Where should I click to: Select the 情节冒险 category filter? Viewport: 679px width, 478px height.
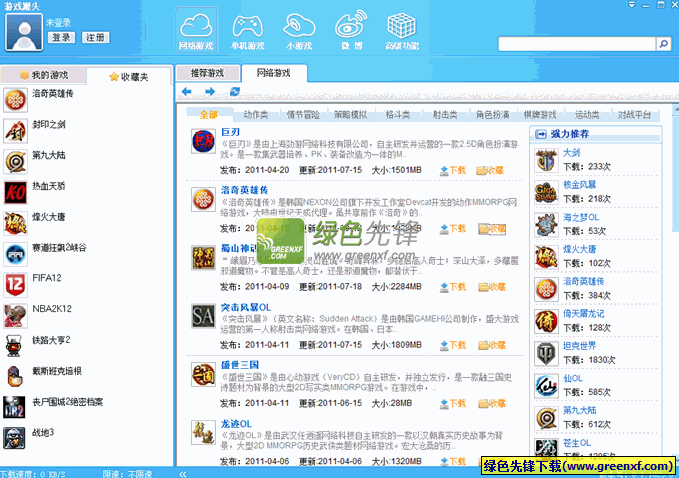point(303,115)
